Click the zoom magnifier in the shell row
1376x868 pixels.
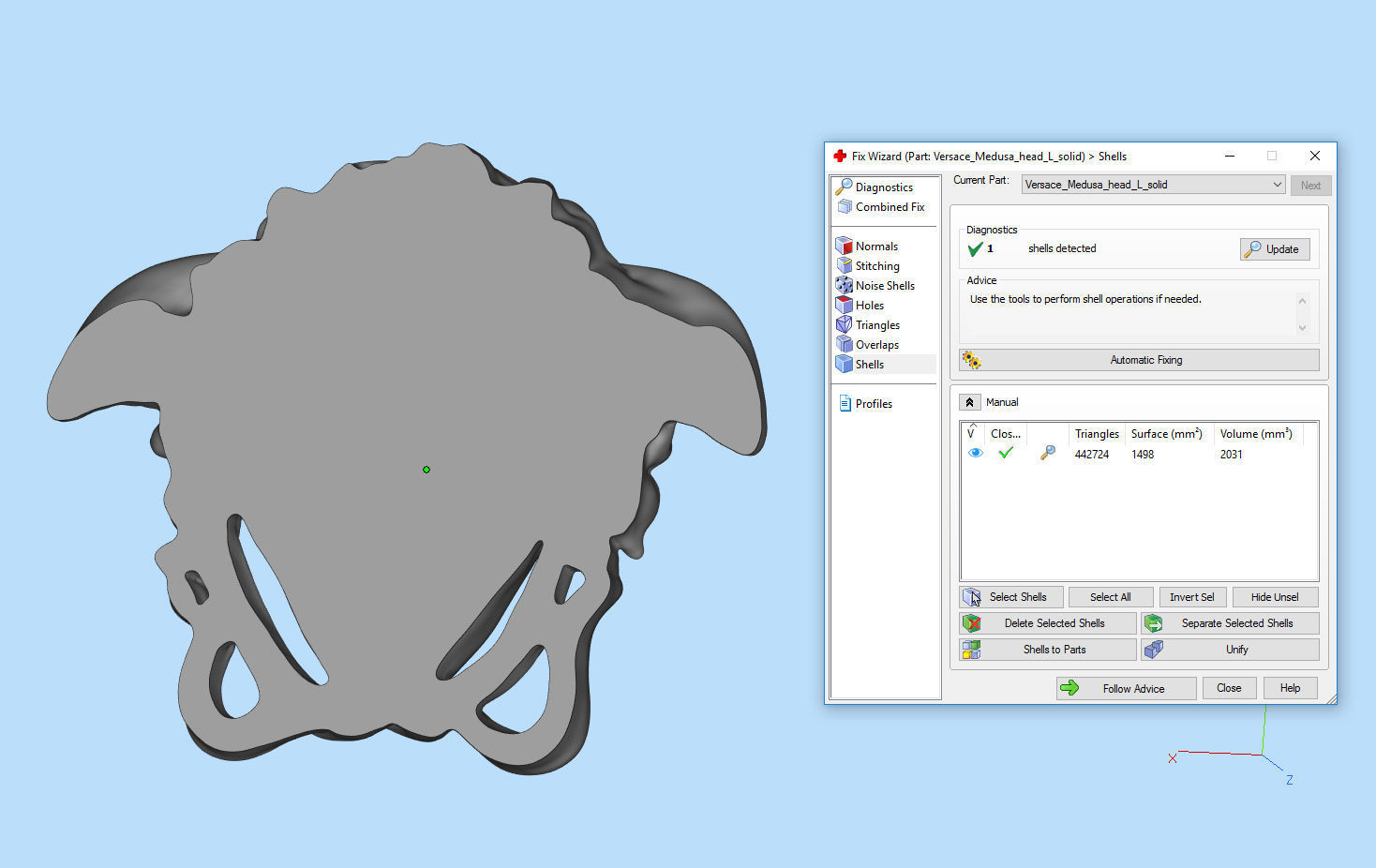[1048, 453]
